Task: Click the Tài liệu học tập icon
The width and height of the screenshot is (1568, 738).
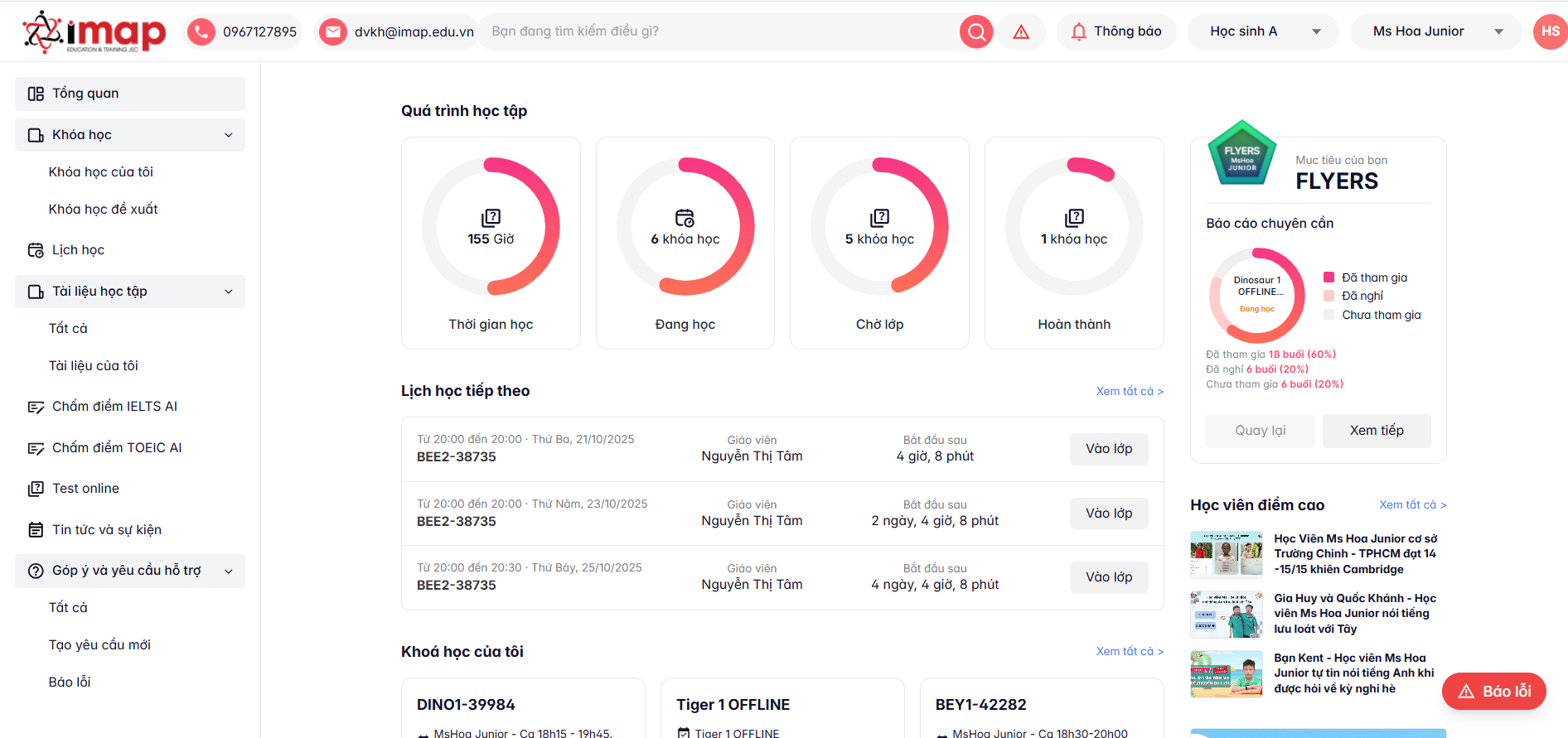Action: [x=36, y=292]
